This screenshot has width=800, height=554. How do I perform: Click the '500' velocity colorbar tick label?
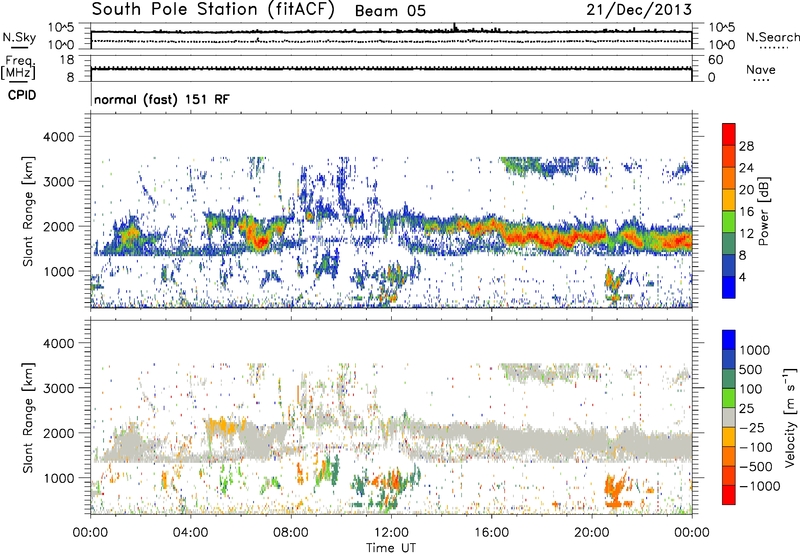tap(753, 369)
